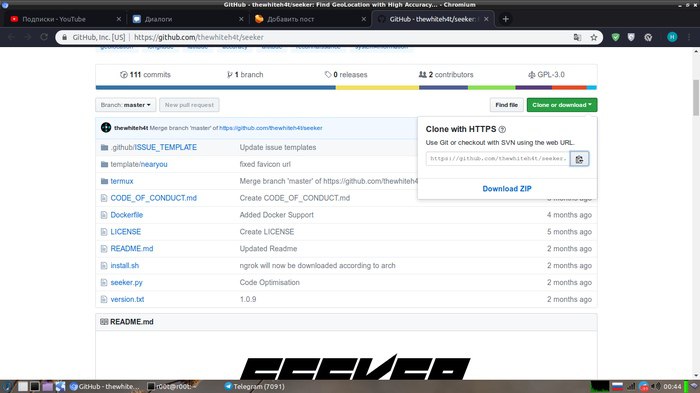Open the thewhiteh4t avatar in commit row
The image size is (700, 393).
(106, 128)
